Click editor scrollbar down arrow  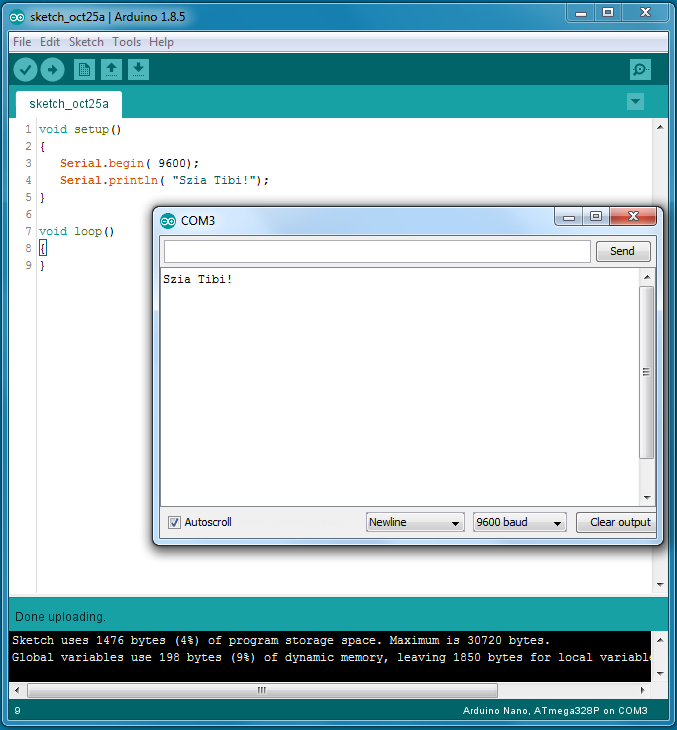[x=660, y=585]
